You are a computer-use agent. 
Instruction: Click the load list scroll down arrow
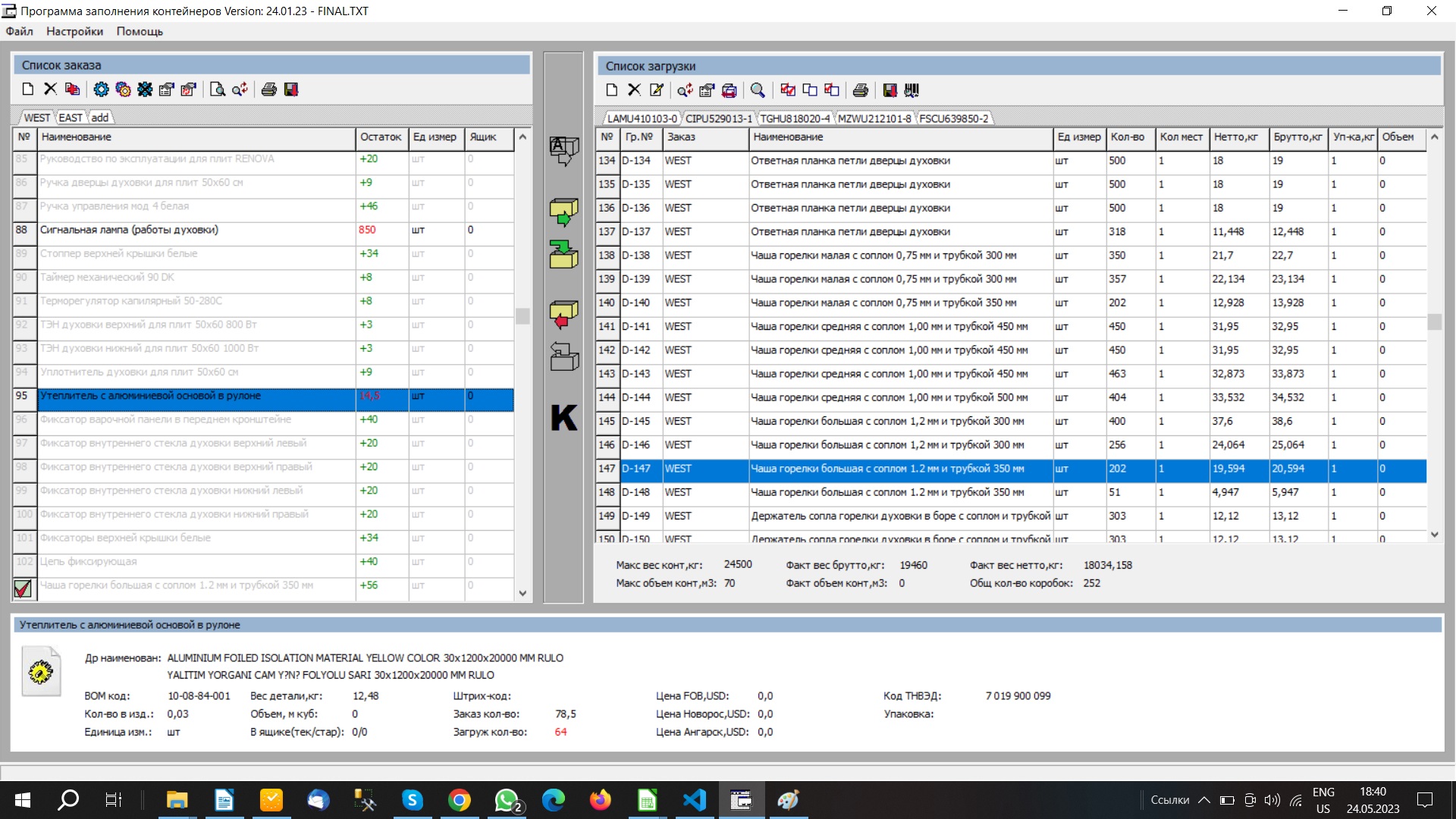pyautogui.click(x=1434, y=535)
